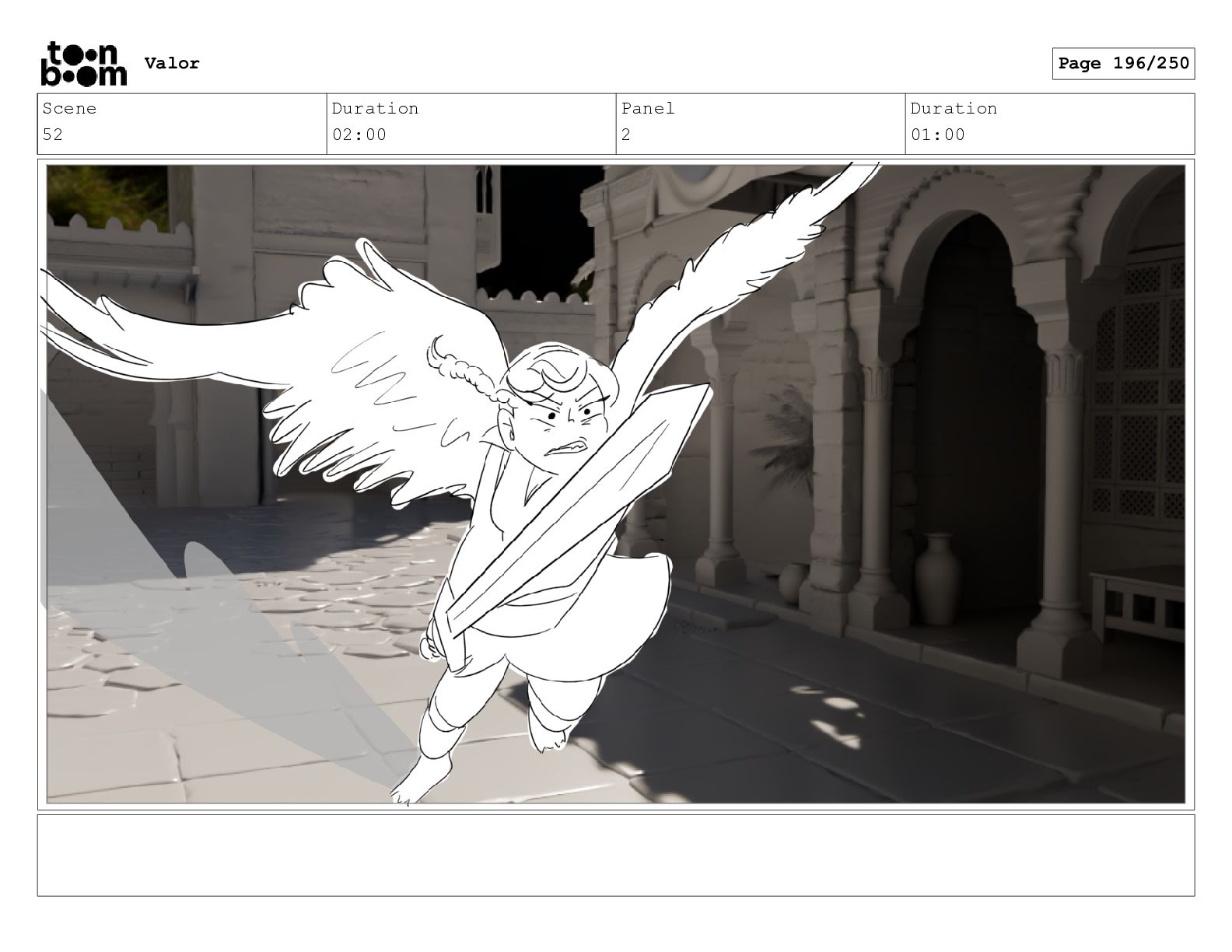Click the scene number 52
The height and width of the screenshot is (952, 1232).
coord(53,135)
